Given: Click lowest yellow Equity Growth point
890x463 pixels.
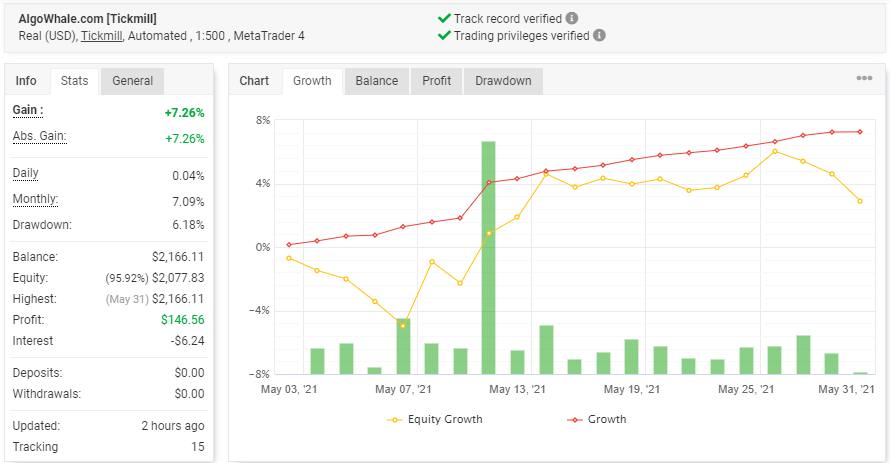Looking at the screenshot, I should [403, 326].
